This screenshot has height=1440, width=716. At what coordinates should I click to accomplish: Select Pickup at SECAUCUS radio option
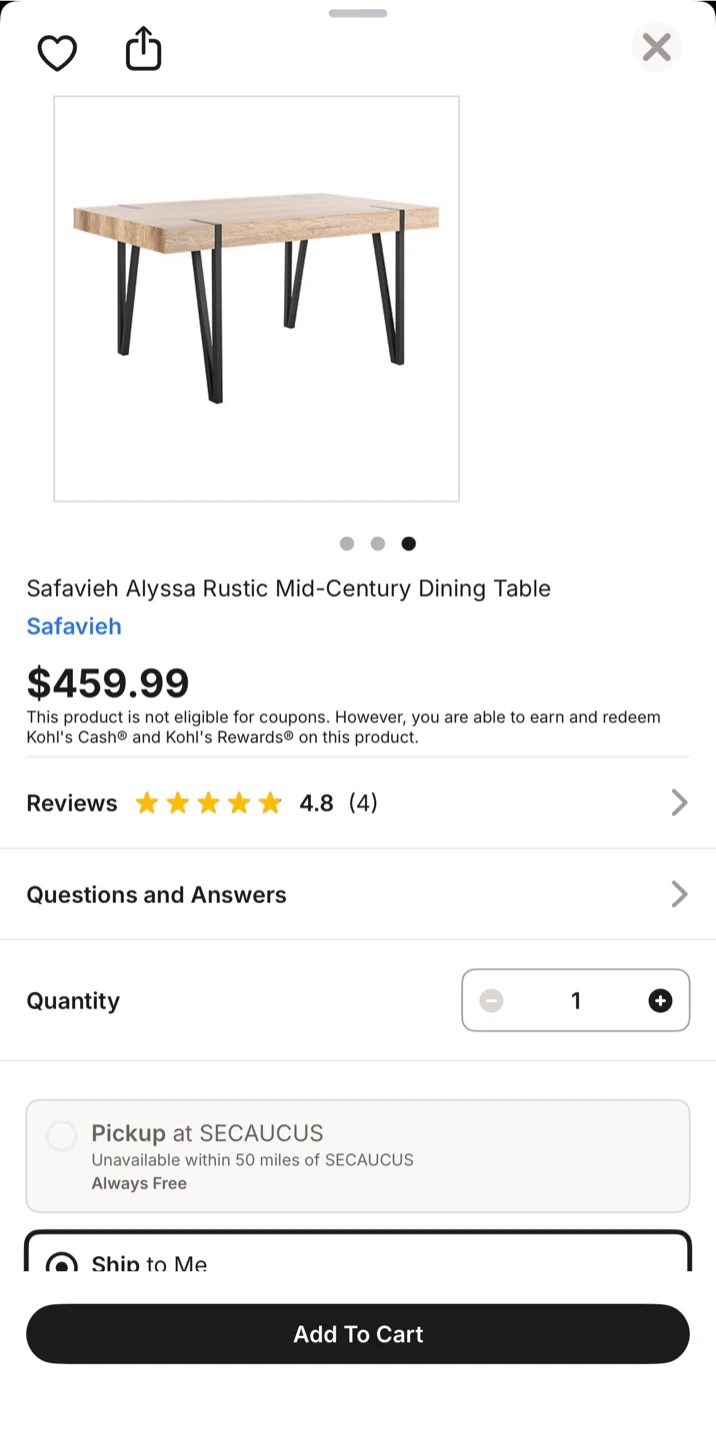pos(62,1136)
